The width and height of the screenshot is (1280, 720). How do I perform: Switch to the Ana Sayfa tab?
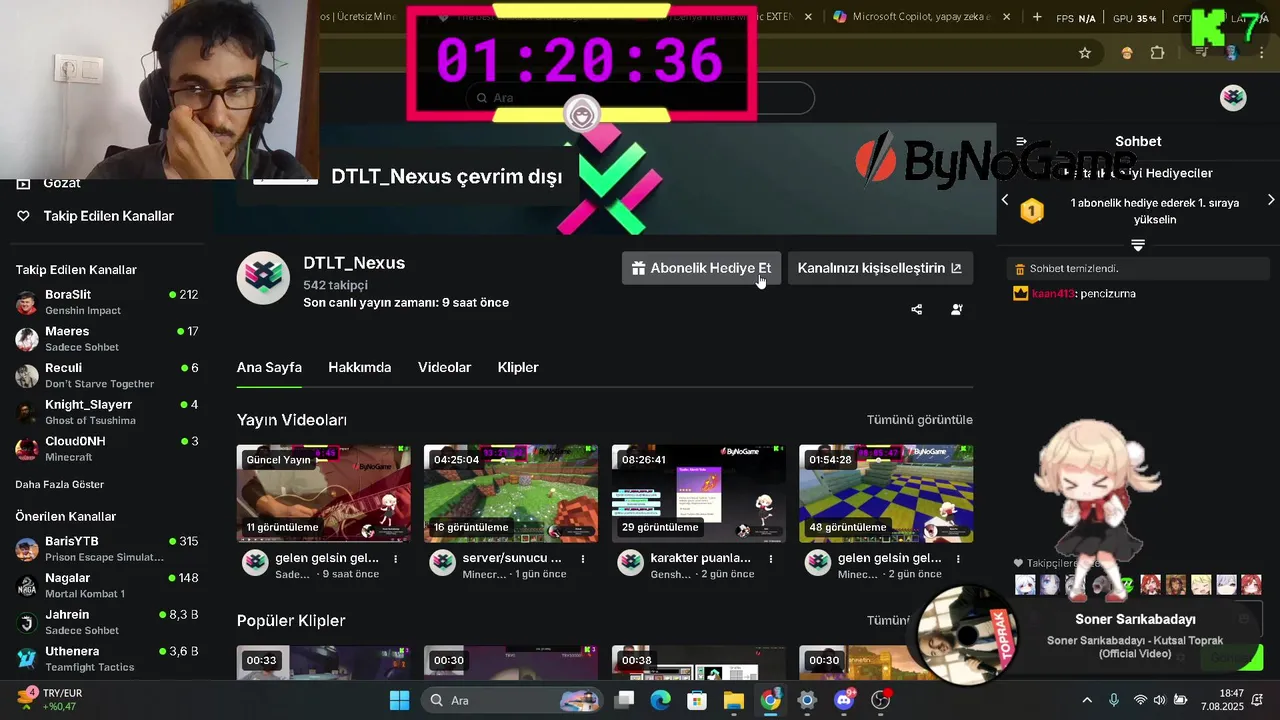(x=269, y=367)
